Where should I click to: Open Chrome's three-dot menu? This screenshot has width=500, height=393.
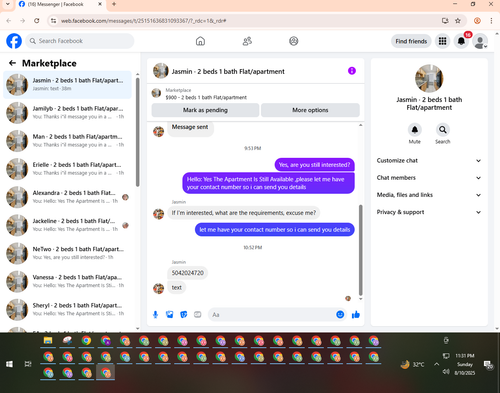tap(491, 21)
